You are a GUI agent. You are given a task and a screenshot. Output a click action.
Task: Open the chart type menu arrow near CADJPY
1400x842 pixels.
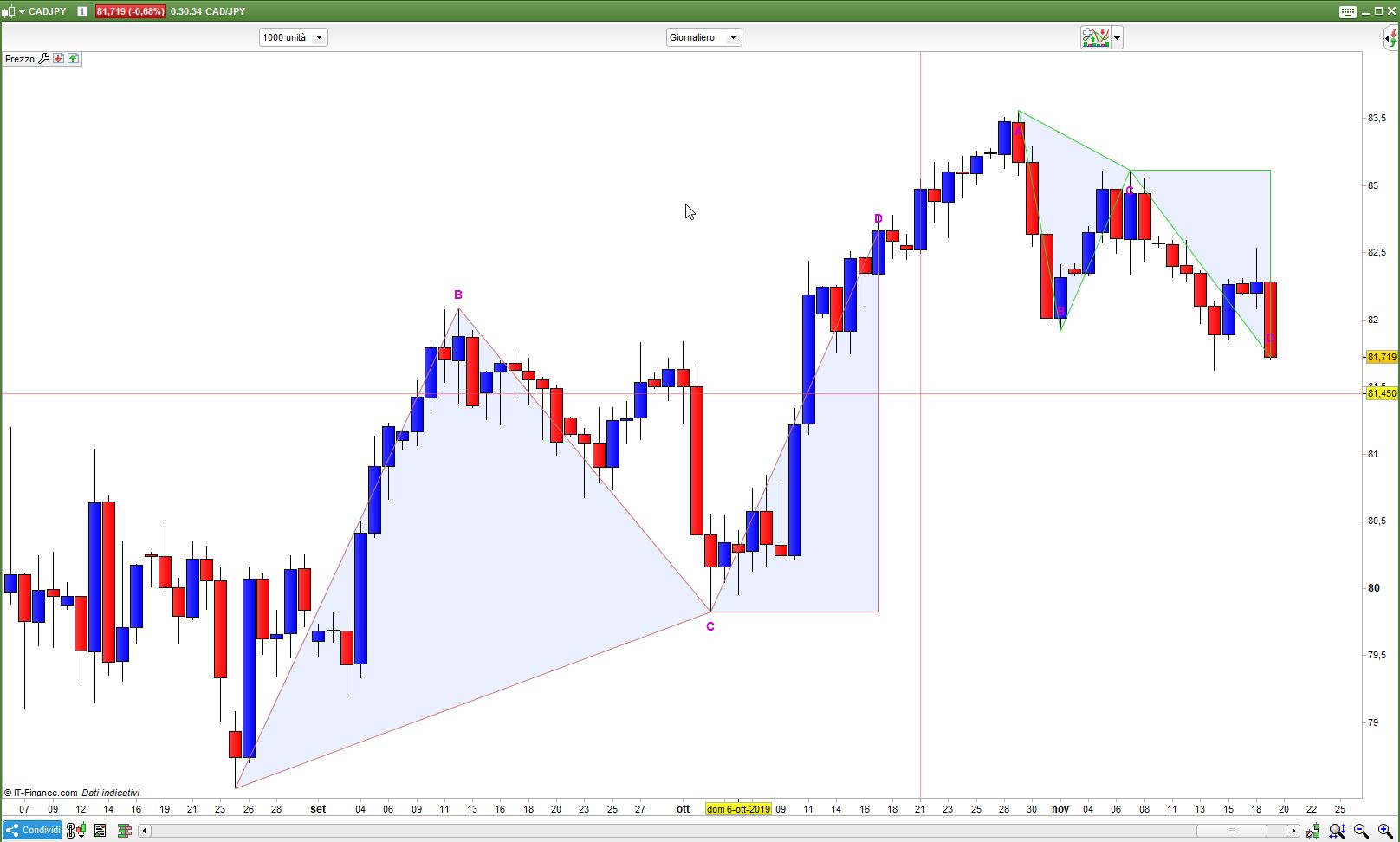coord(22,11)
